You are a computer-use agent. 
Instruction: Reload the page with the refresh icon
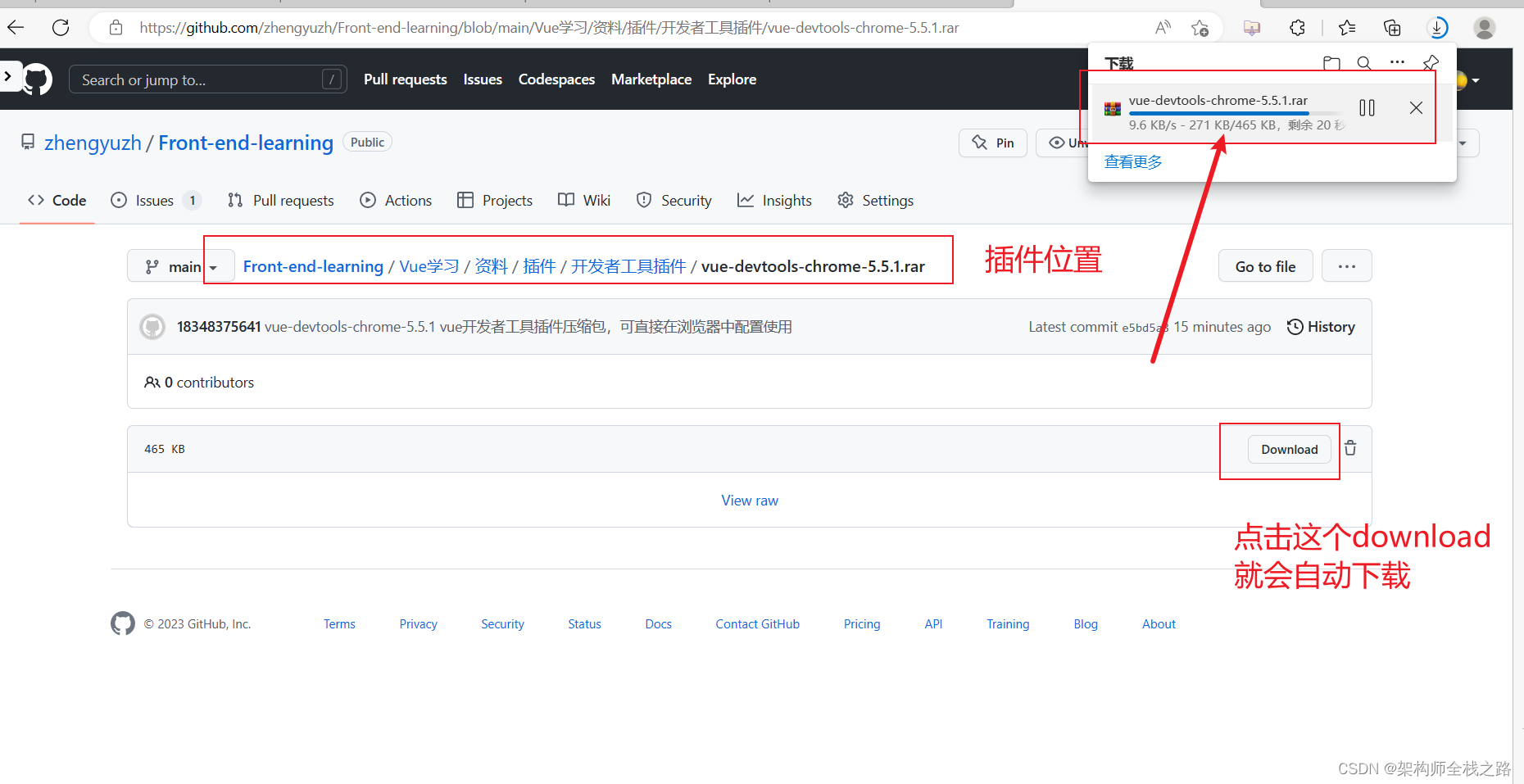(x=61, y=28)
